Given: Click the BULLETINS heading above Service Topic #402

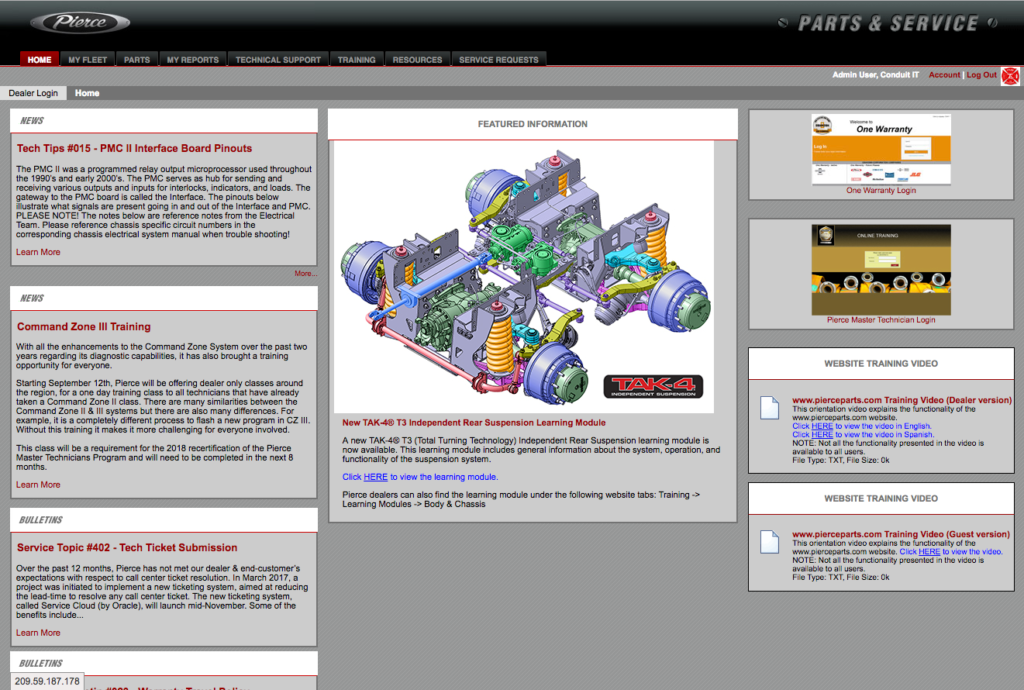Looking at the screenshot, I should pos(40,520).
